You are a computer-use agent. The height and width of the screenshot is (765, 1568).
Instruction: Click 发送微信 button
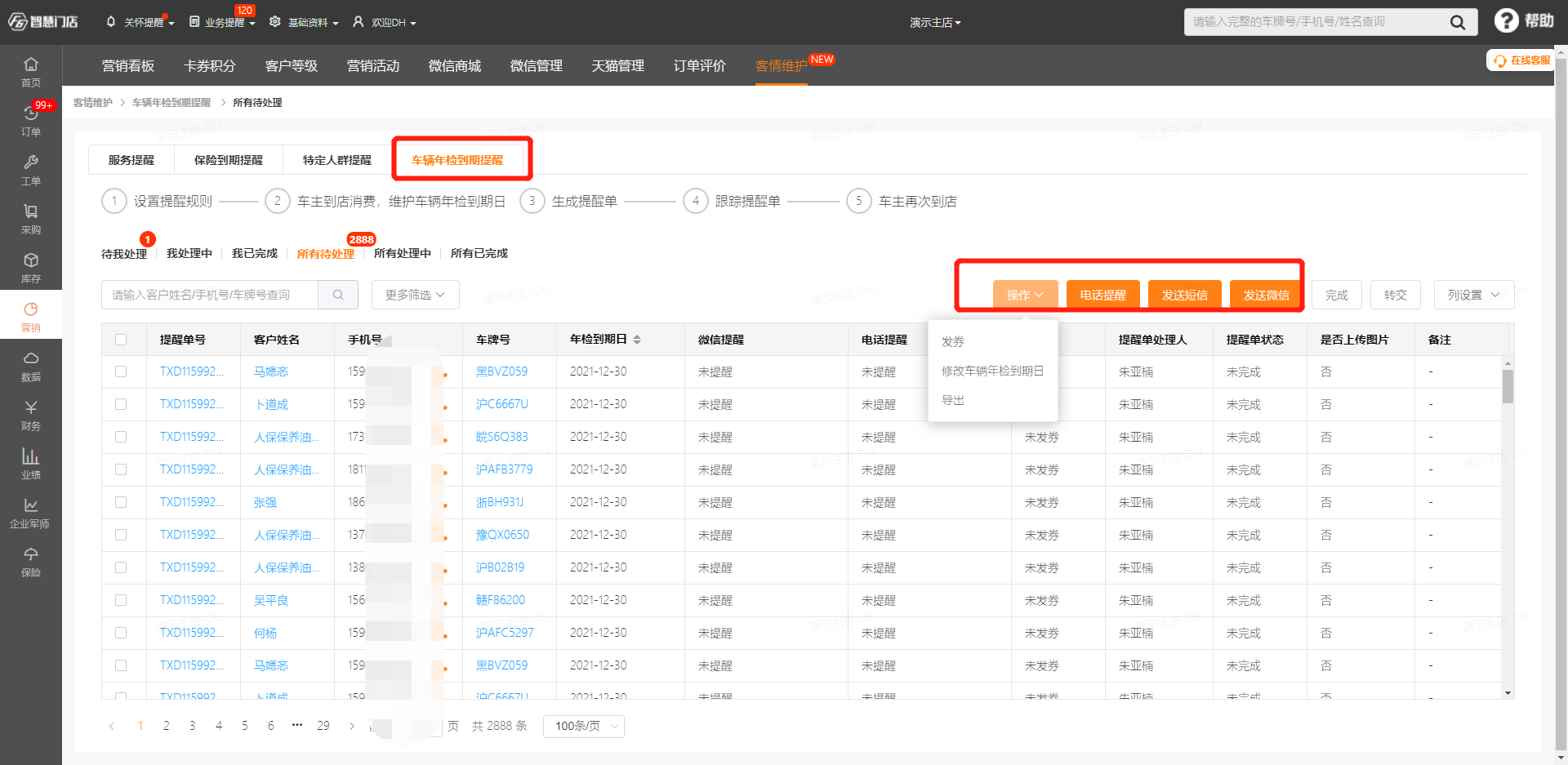tap(1266, 295)
